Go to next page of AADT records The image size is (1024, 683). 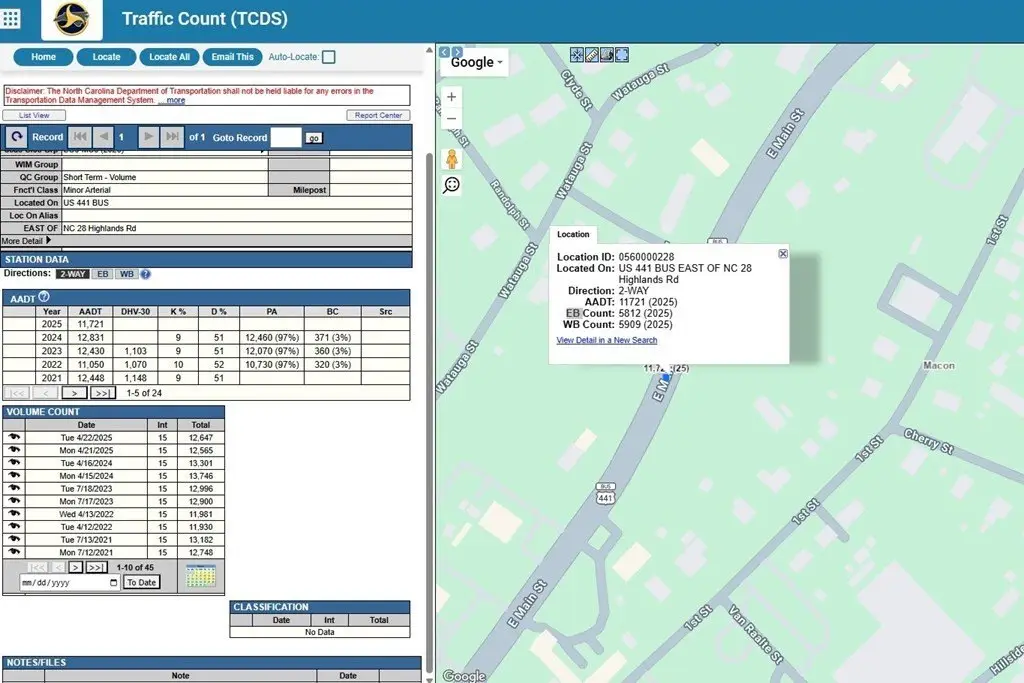[x=75, y=393]
